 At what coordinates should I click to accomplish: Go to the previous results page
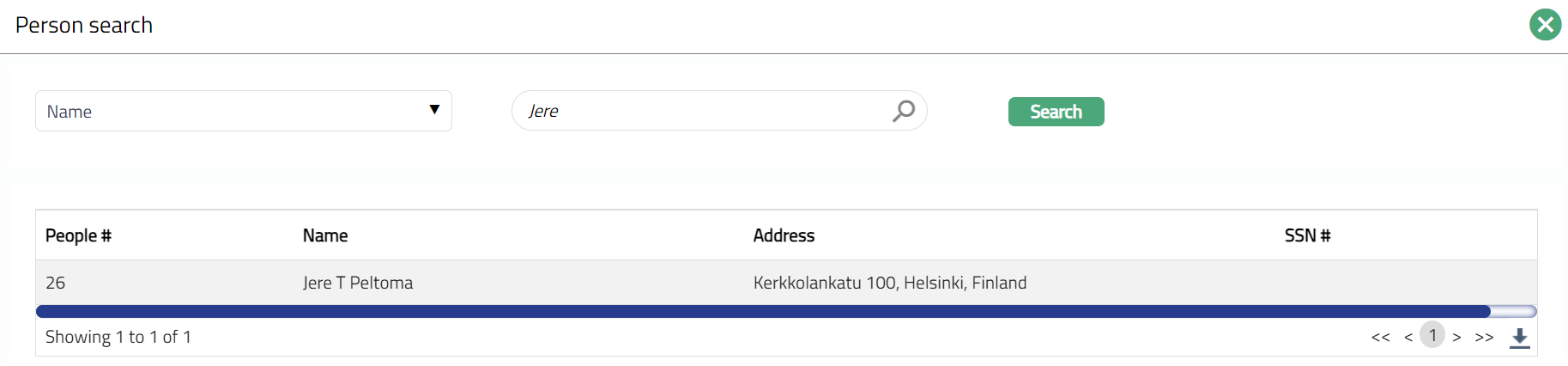pyautogui.click(x=1408, y=337)
